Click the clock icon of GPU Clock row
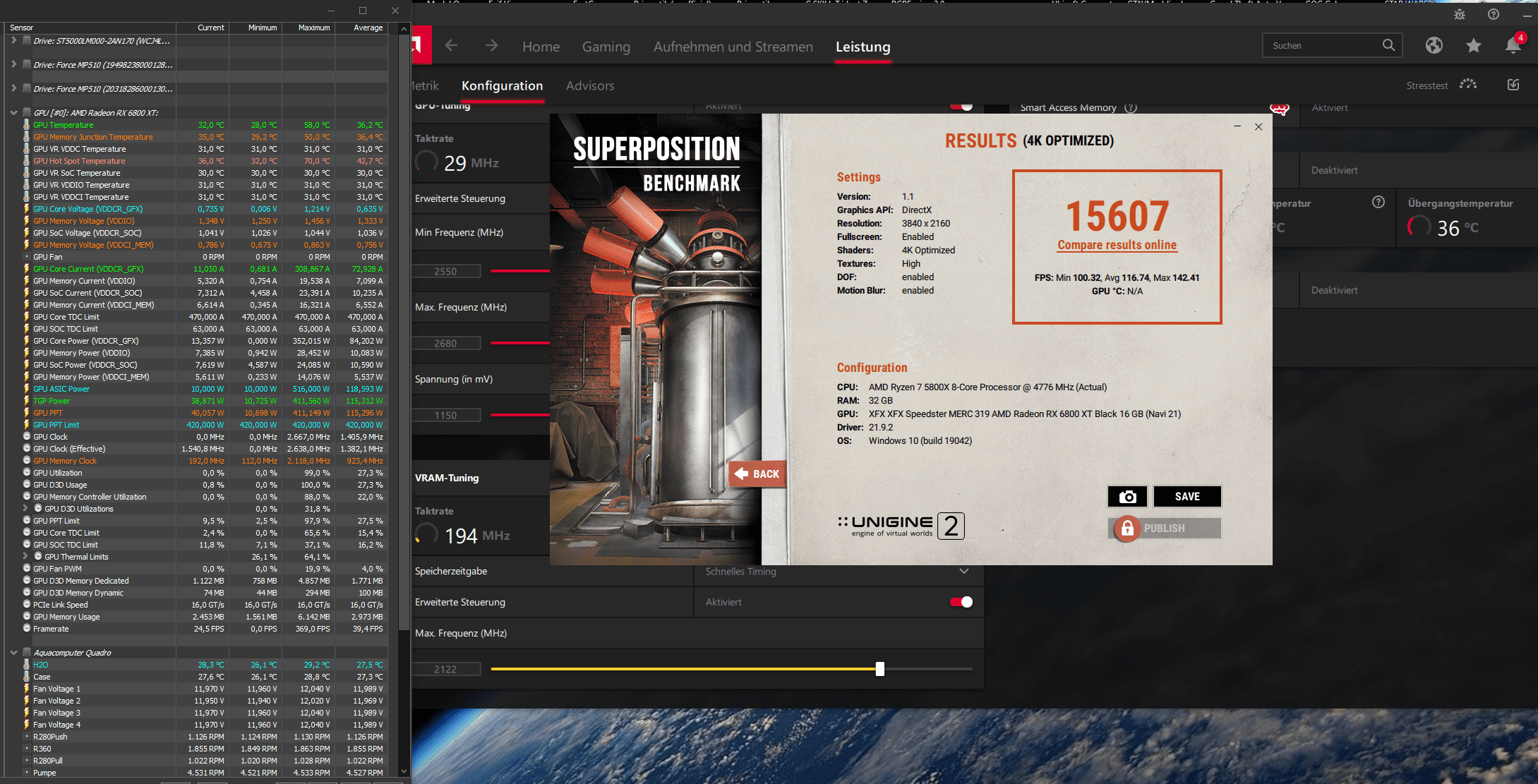The height and width of the screenshot is (784, 1538). [x=27, y=437]
